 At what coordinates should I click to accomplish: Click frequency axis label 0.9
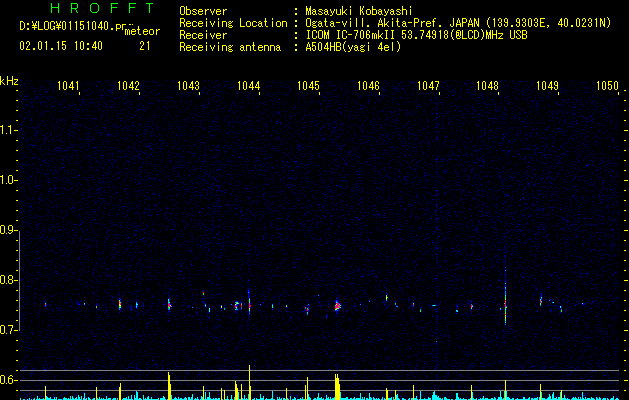[7, 230]
